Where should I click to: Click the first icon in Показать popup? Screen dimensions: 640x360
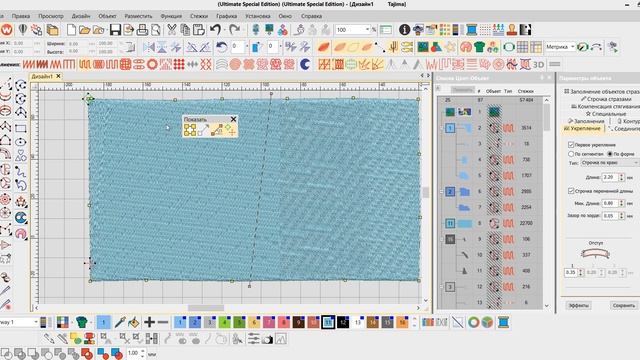[x=190, y=130]
